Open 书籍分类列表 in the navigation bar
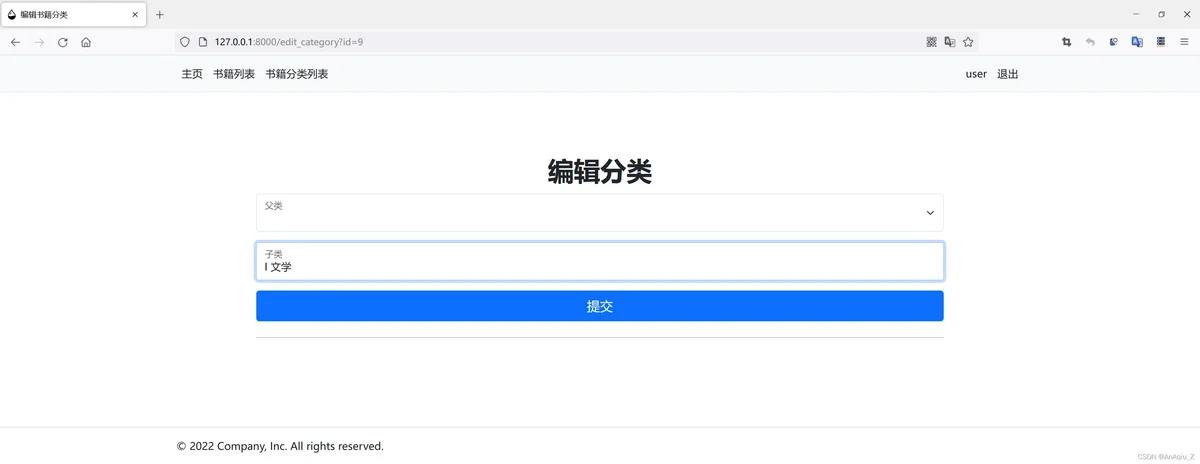1200x464 pixels. pyautogui.click(x=297, y=74)
